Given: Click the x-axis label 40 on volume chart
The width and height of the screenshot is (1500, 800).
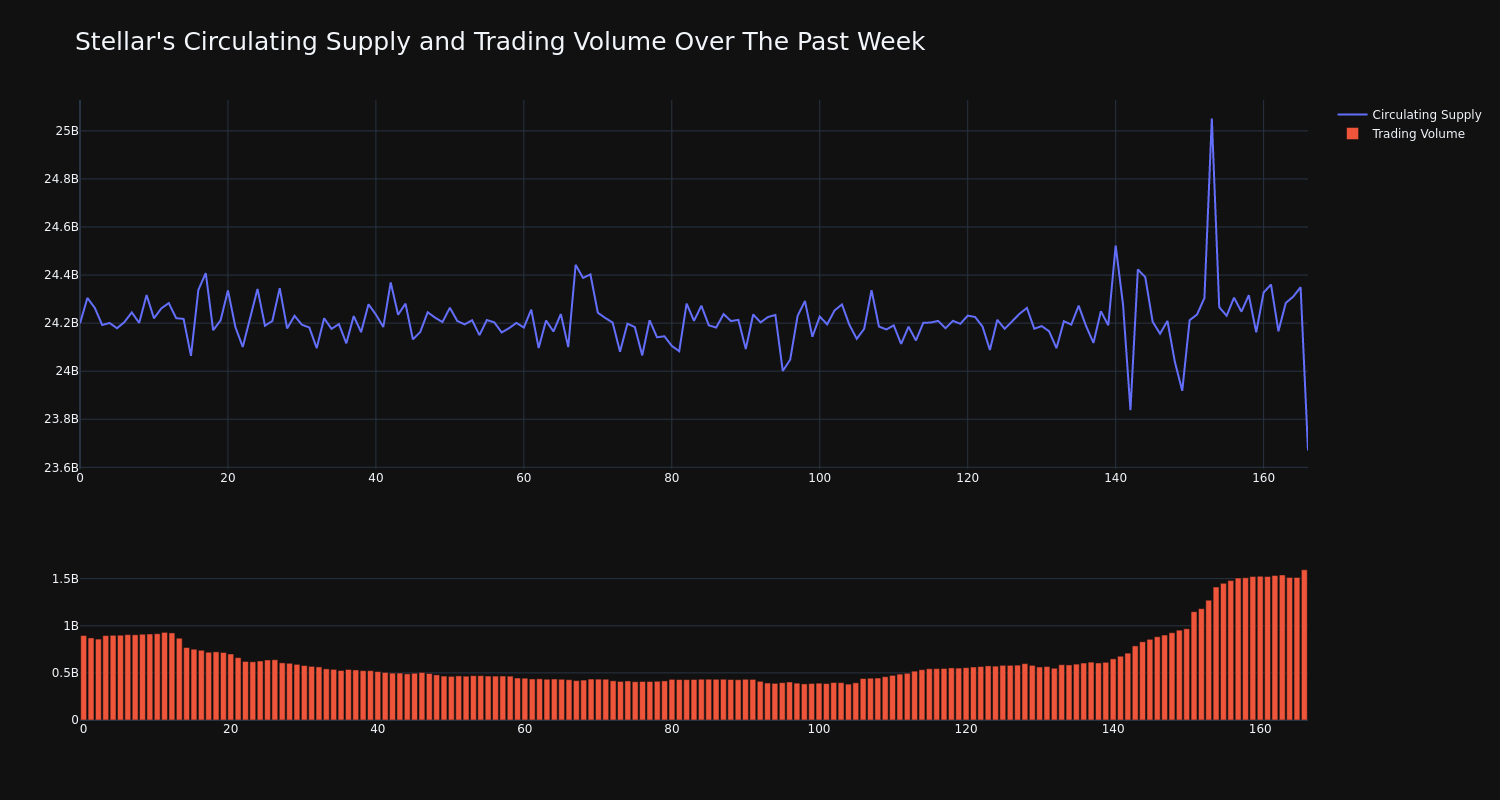Looking at the screenshot, I should click(x=377, y=729).
